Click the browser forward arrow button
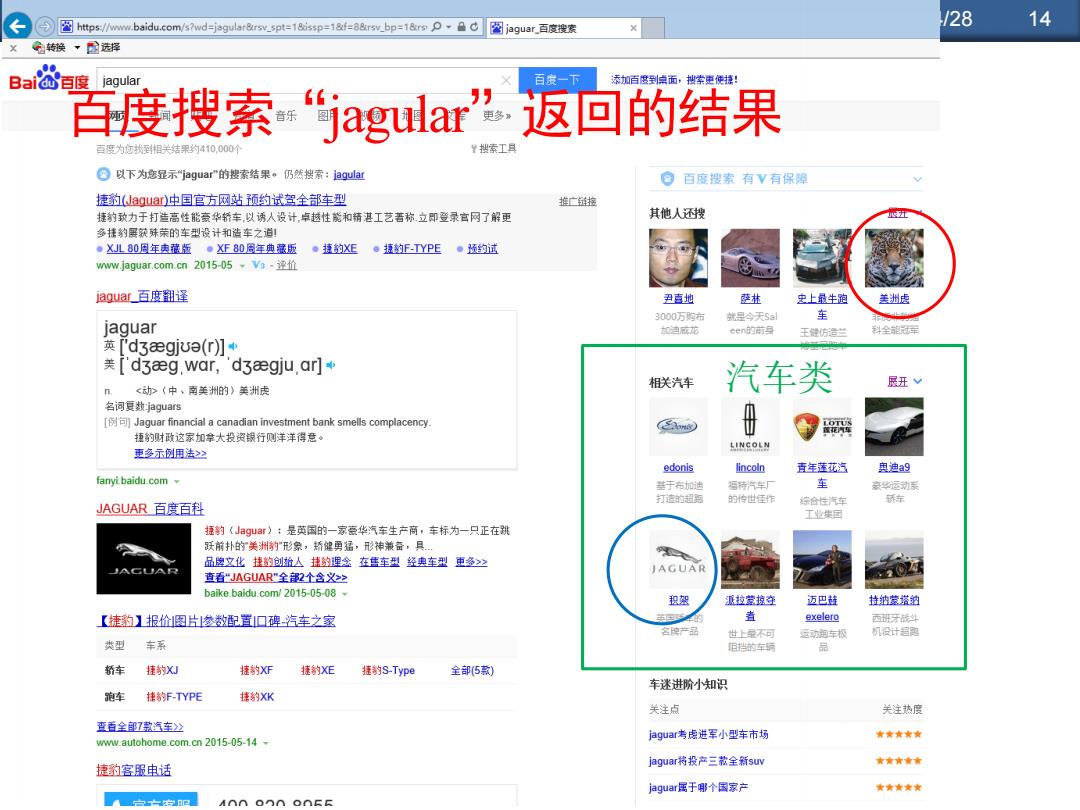The width and height of the screenshot is (1080, 810). tap(45, 27)
